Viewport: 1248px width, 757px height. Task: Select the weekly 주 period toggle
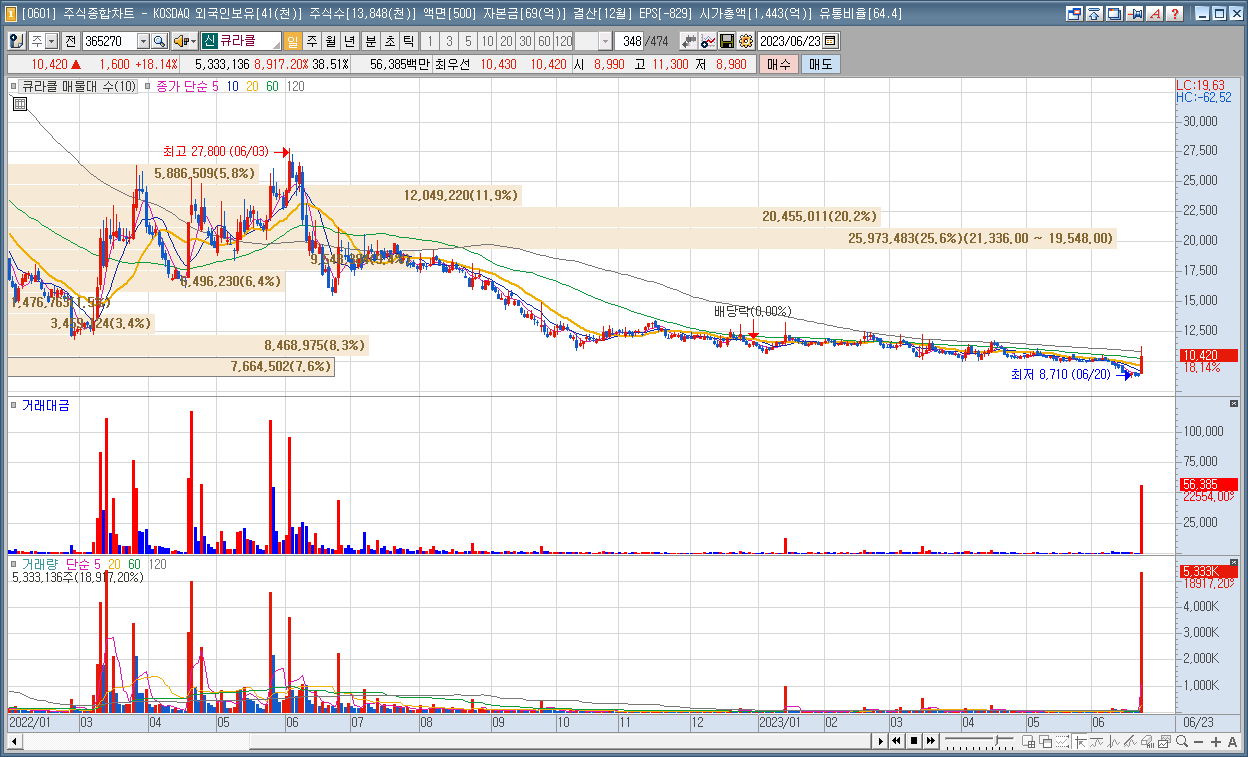[311, 41]
